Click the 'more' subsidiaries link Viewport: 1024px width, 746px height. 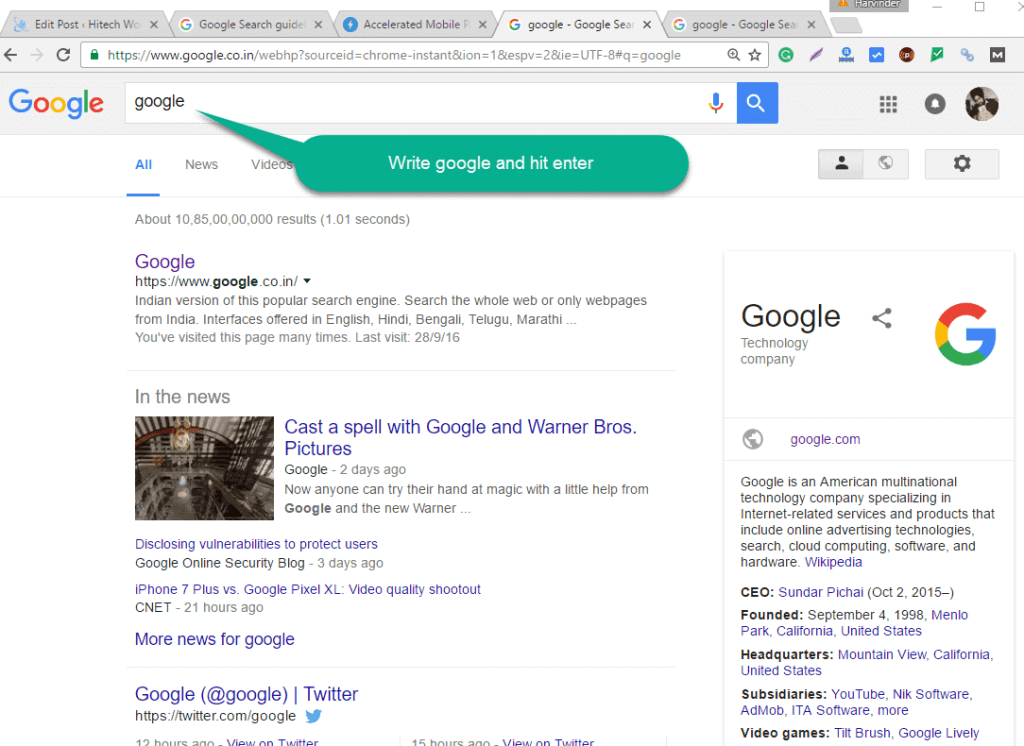(893, 710)
